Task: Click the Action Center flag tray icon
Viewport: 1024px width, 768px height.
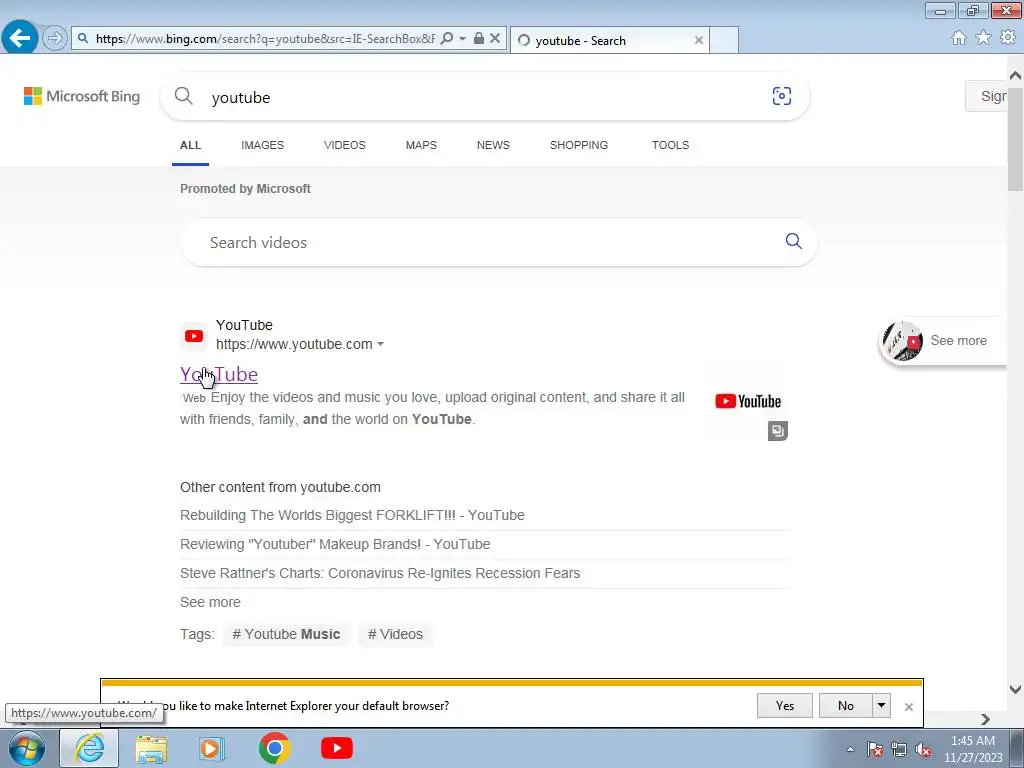Action: [x=875, y=749]
